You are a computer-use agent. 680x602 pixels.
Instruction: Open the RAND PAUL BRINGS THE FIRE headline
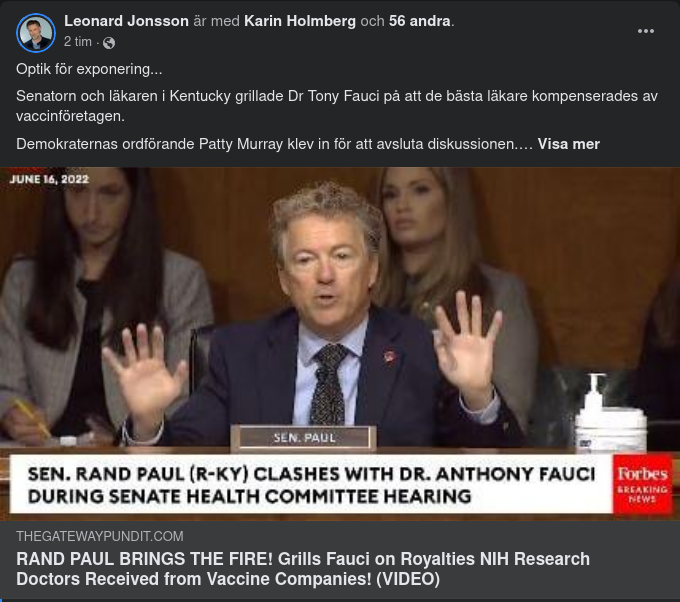303,569
